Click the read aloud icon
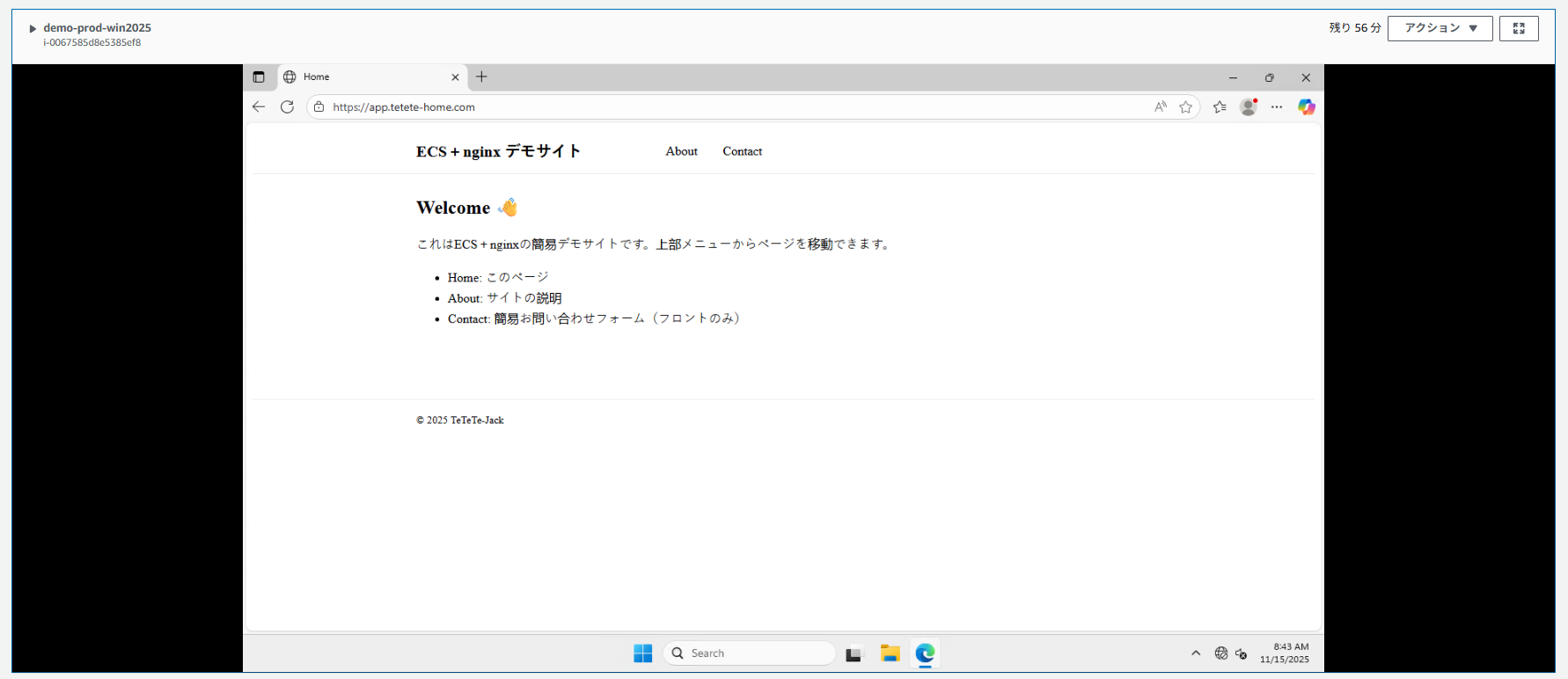The height and width of the screenshot is (679, 1568). point(1161,107)
